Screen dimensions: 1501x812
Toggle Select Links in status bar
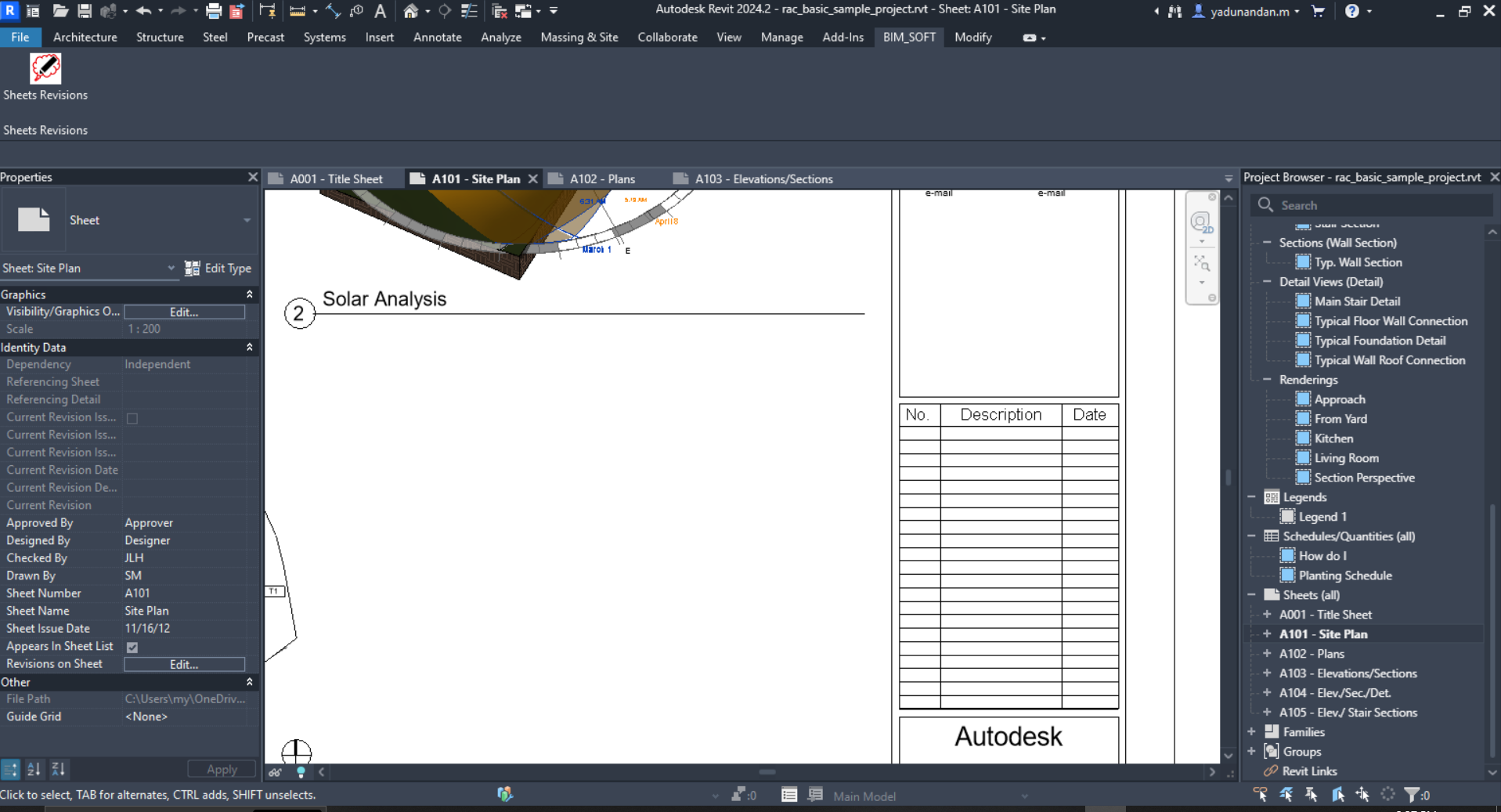tap(1260, 795)
